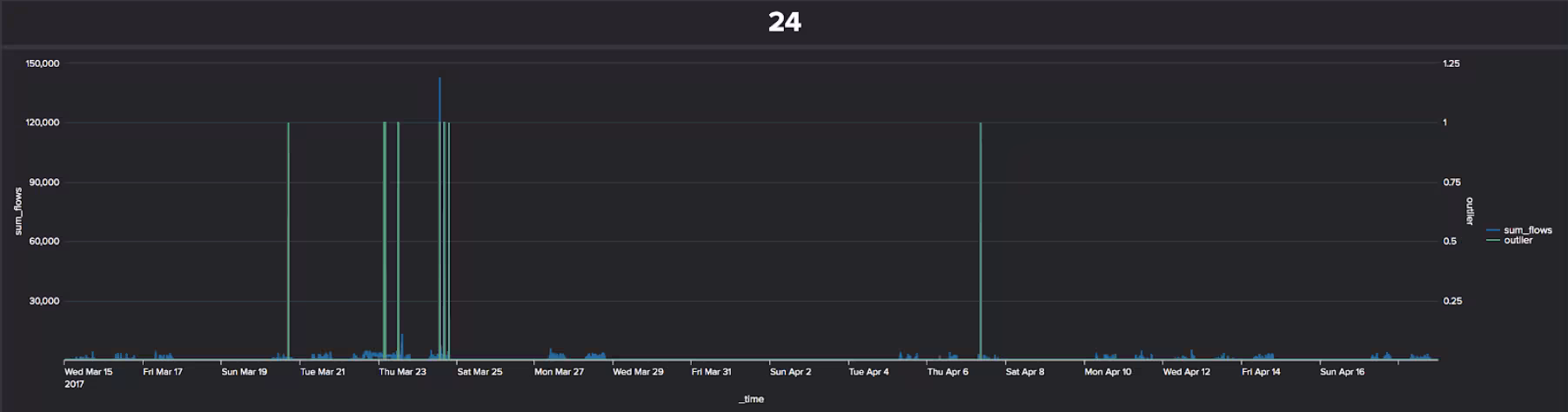Click the vertical outlier right axis title

1470,211
